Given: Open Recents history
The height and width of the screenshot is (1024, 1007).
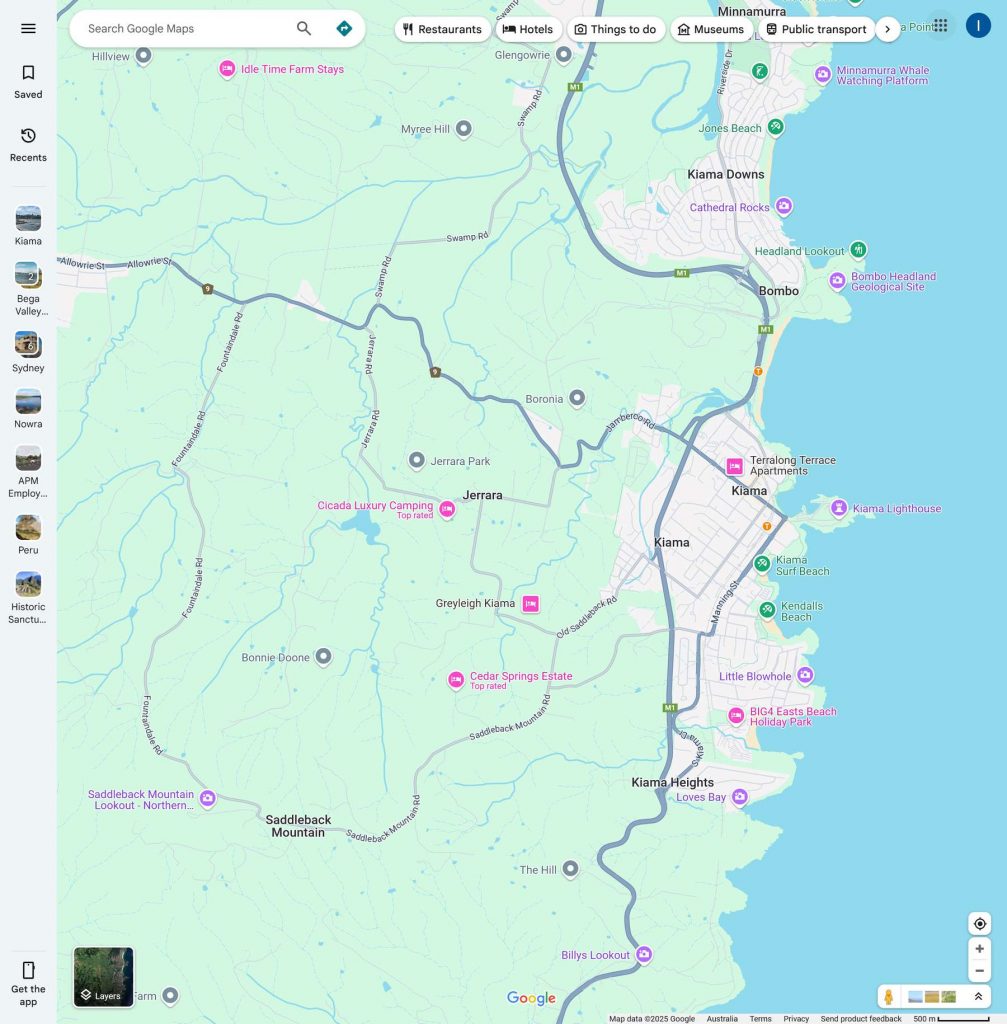Looking at the screenshot, I should (x=28, y=145).
